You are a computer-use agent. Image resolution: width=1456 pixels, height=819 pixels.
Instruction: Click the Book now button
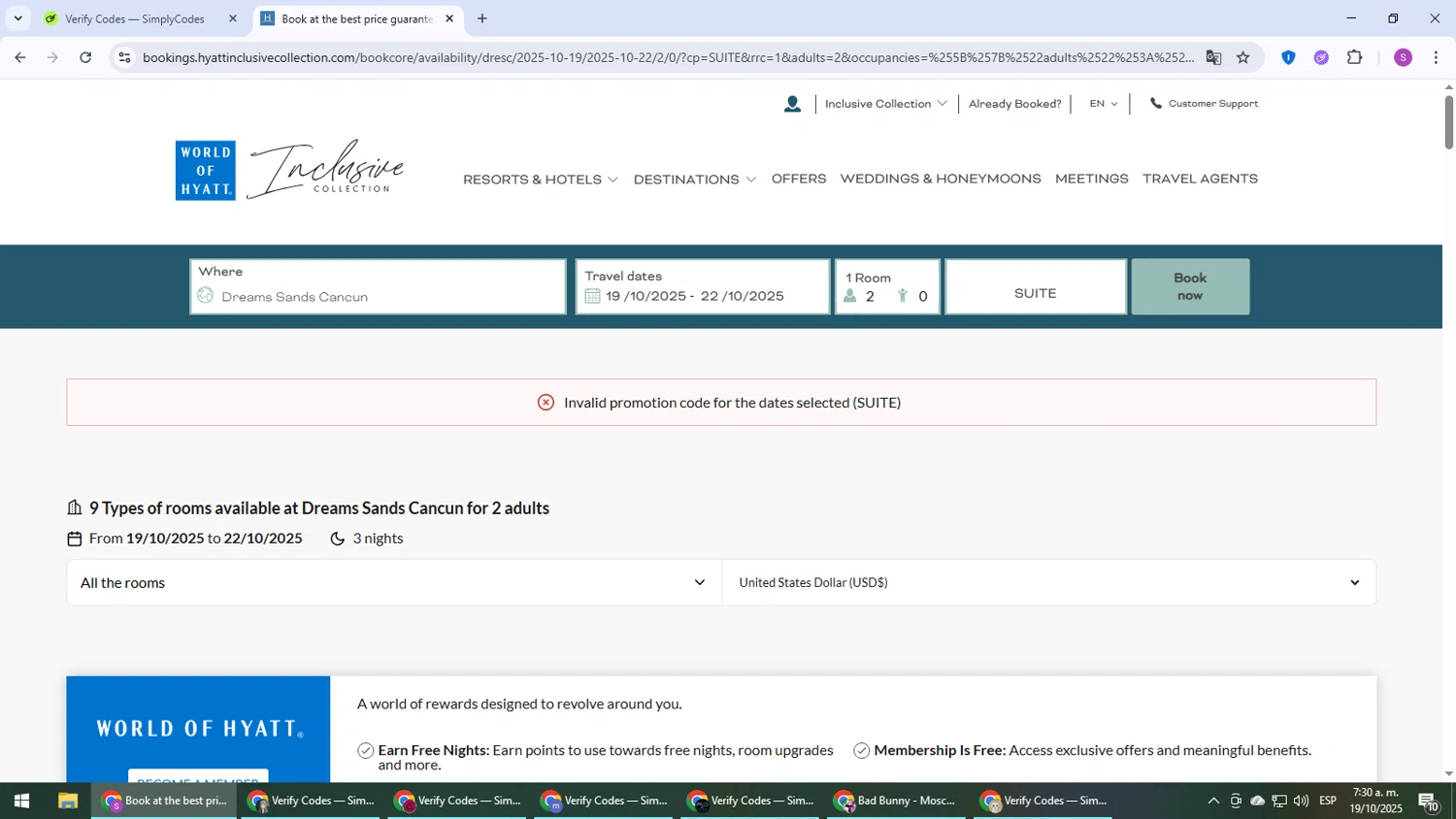(1190, 286)
